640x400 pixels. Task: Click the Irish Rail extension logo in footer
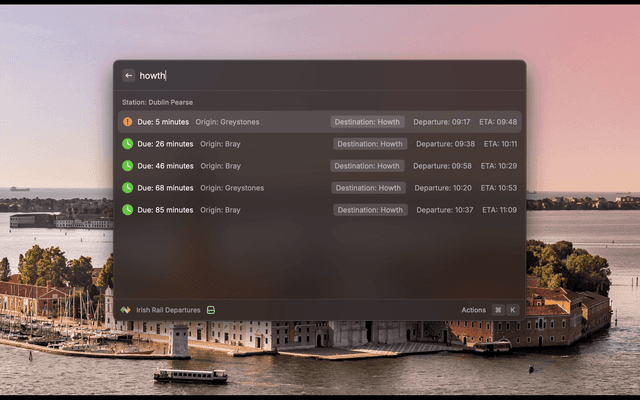[125, 310]
